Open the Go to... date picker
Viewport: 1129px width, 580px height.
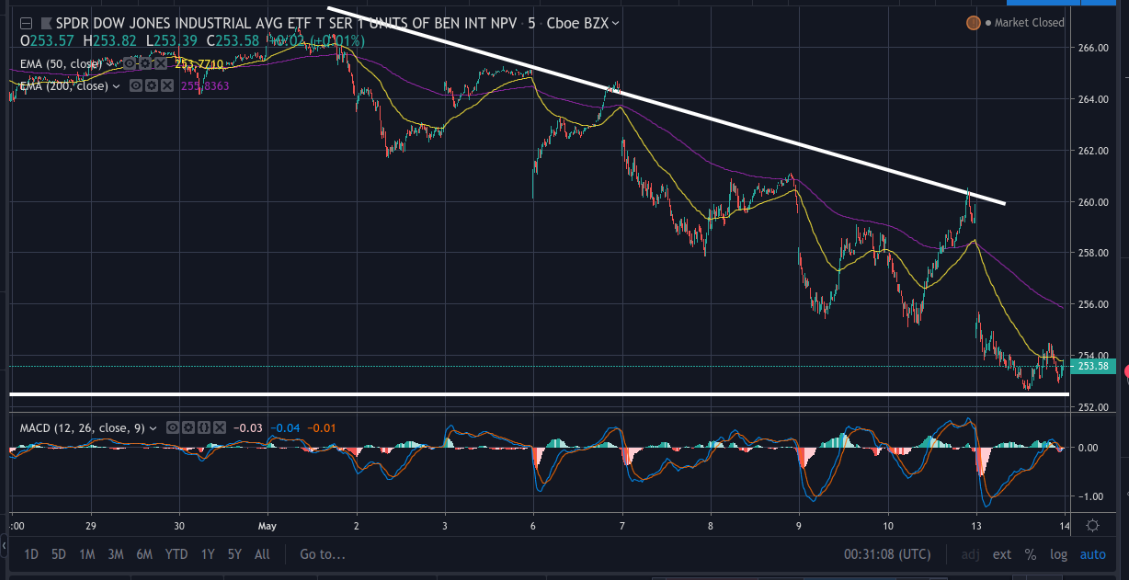point(322,555)
